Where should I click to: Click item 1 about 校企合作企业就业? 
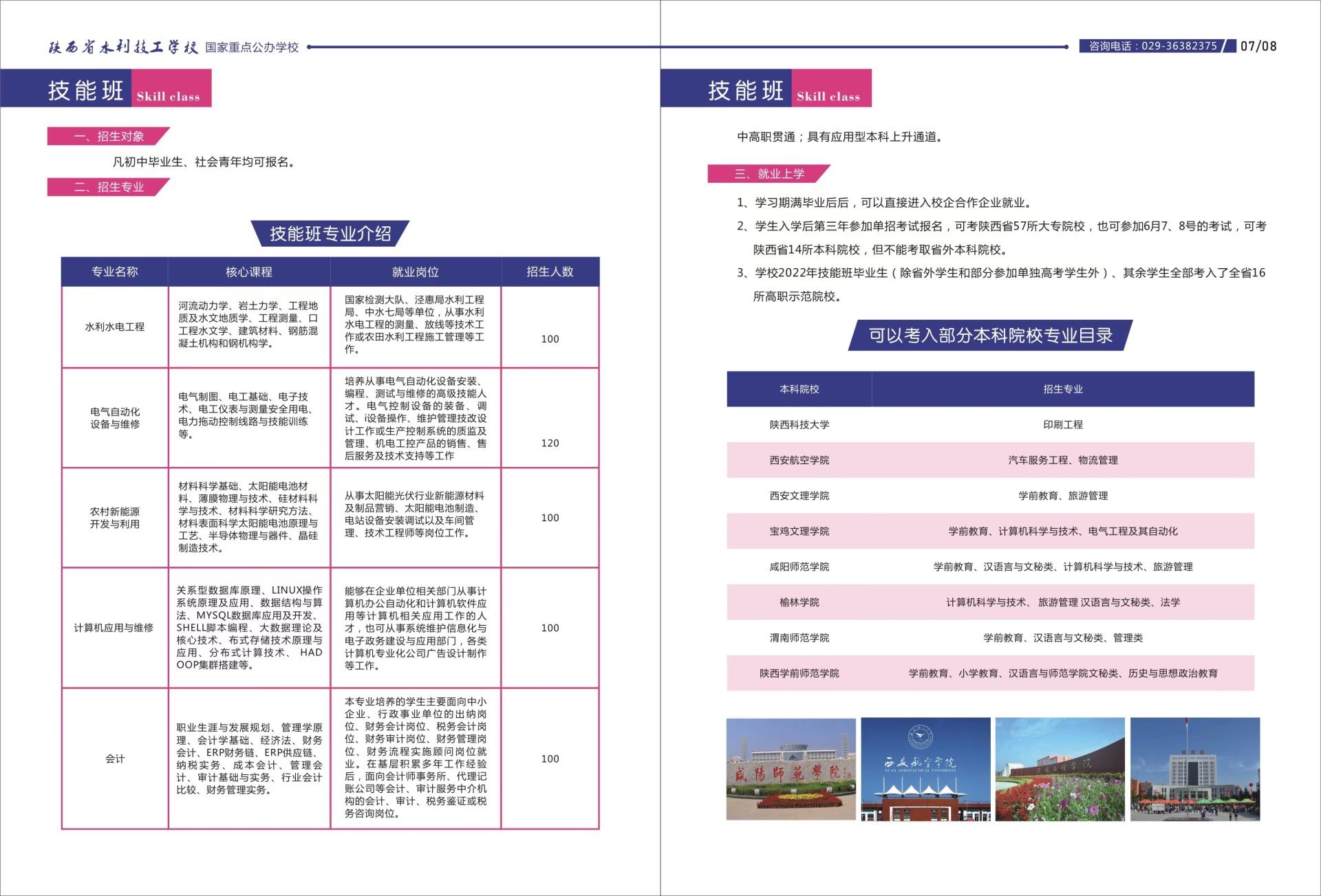pos(884,203)
